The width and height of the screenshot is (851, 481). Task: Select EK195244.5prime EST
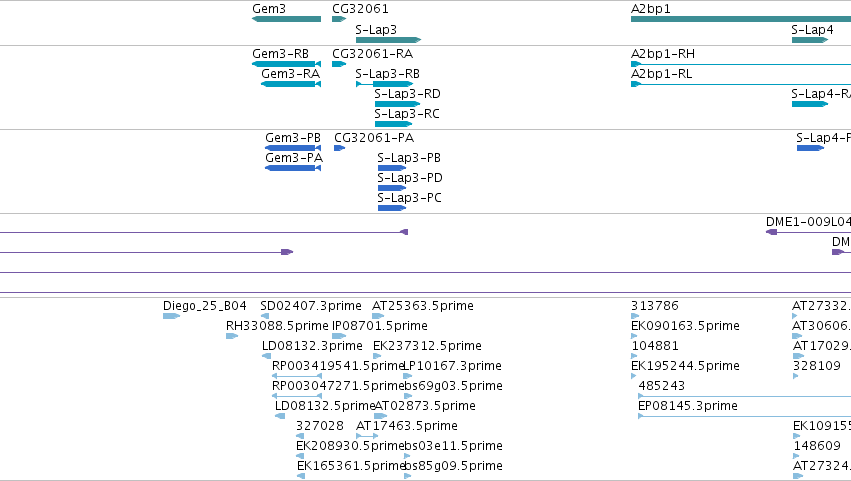[634, 376]
